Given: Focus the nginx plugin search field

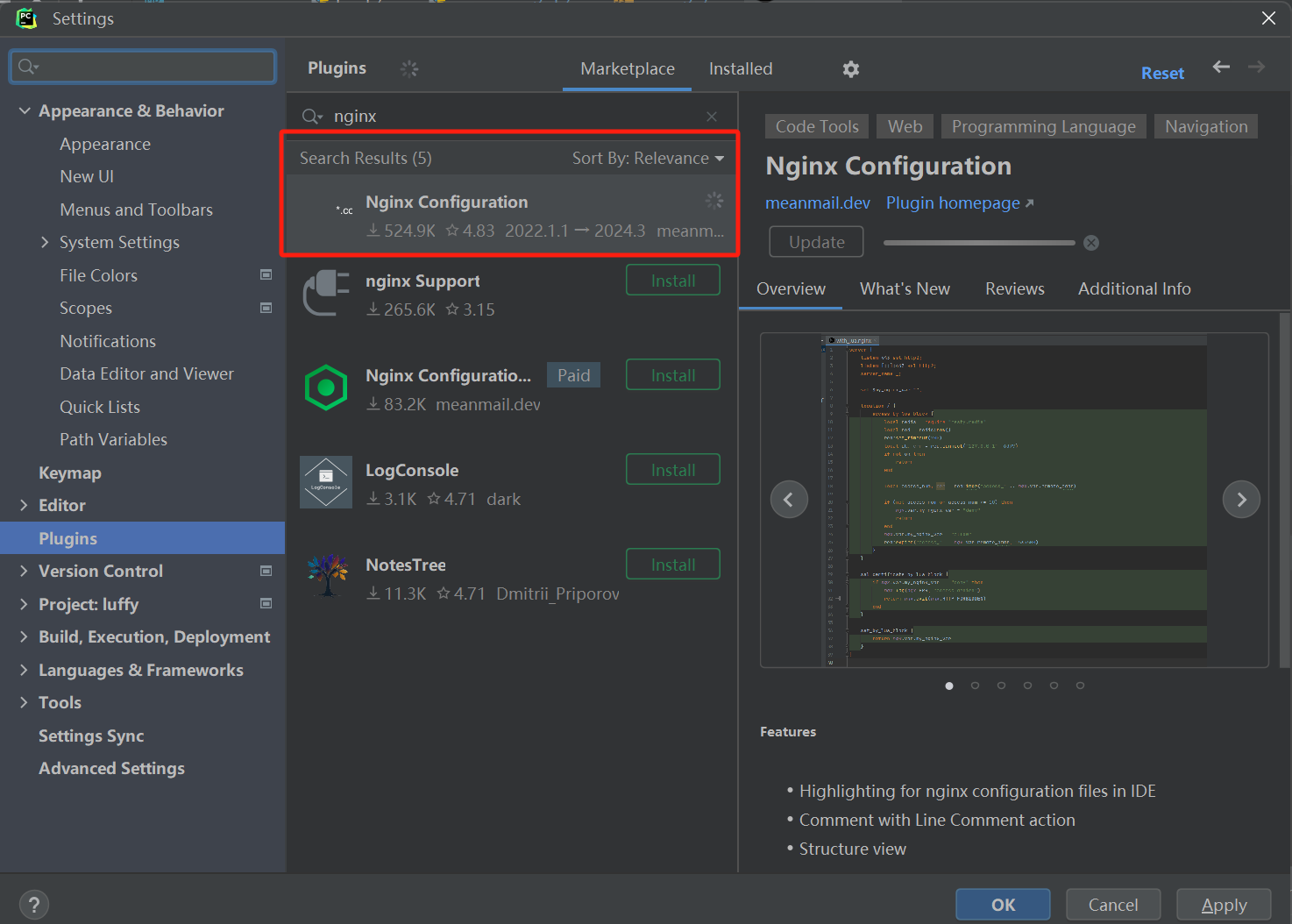Looking at the screenshot, I should [512, 117].
